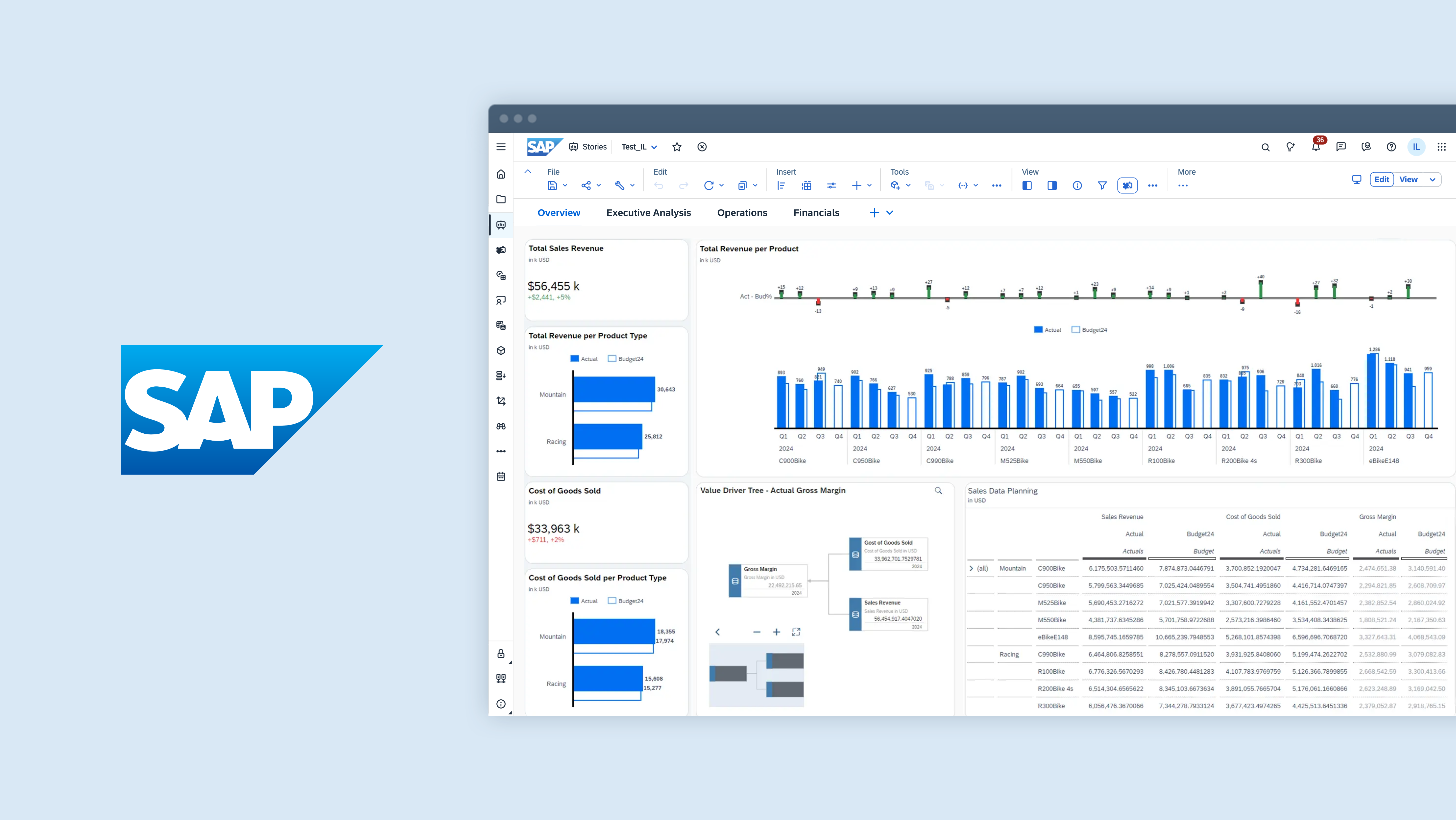Collapse the toolbar with the up chevron

coord(528,171)
